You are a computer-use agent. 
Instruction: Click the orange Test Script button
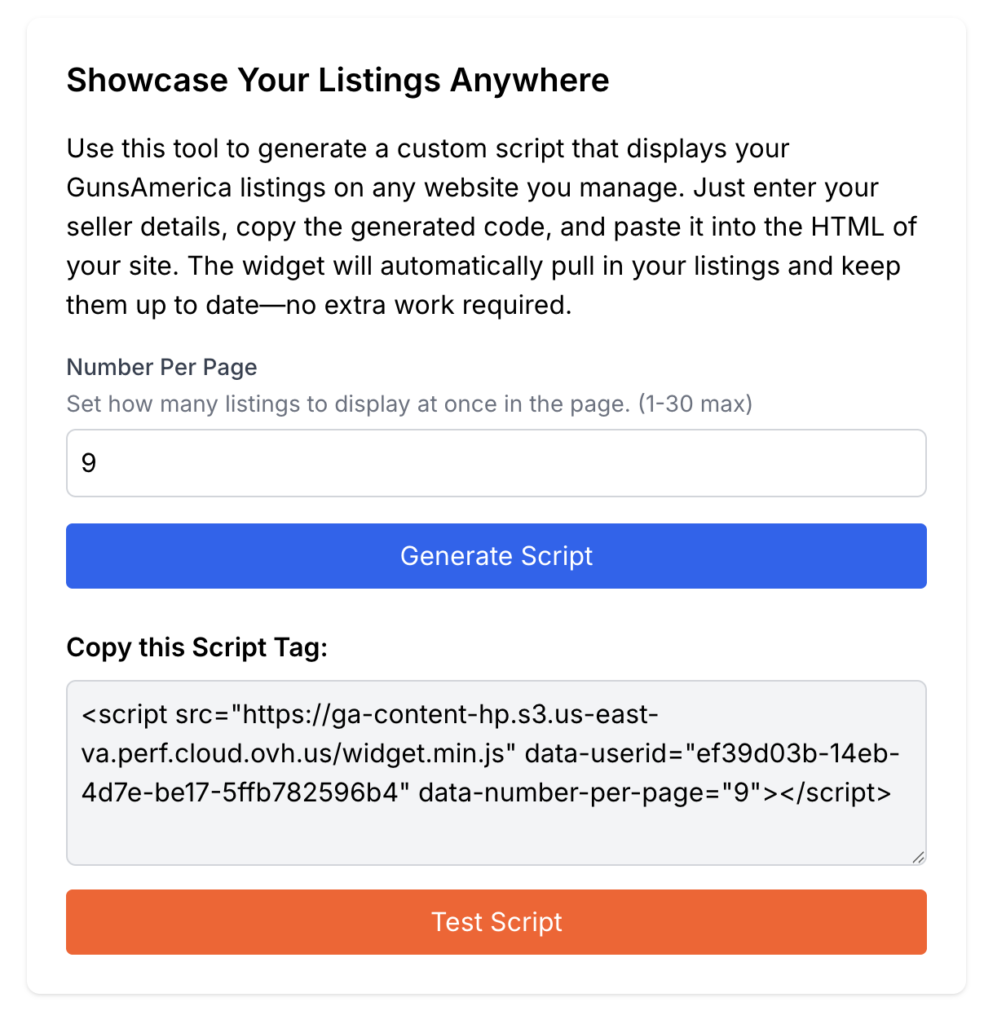pyautogui.click(x=496, y=921)
